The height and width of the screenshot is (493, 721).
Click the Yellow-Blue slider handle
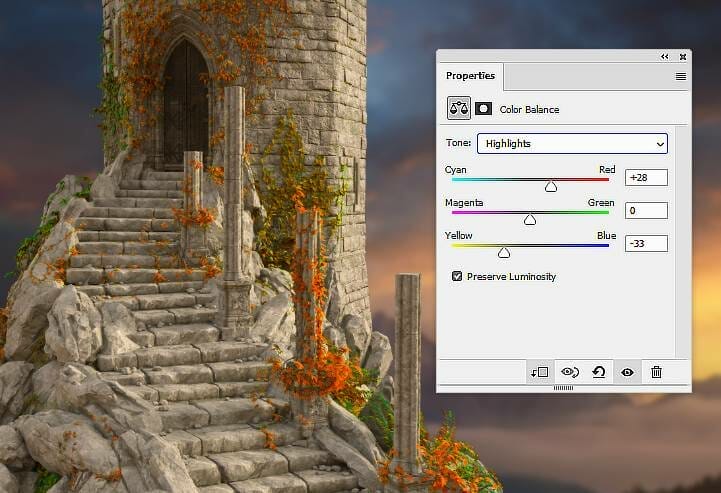coord(504,252)
